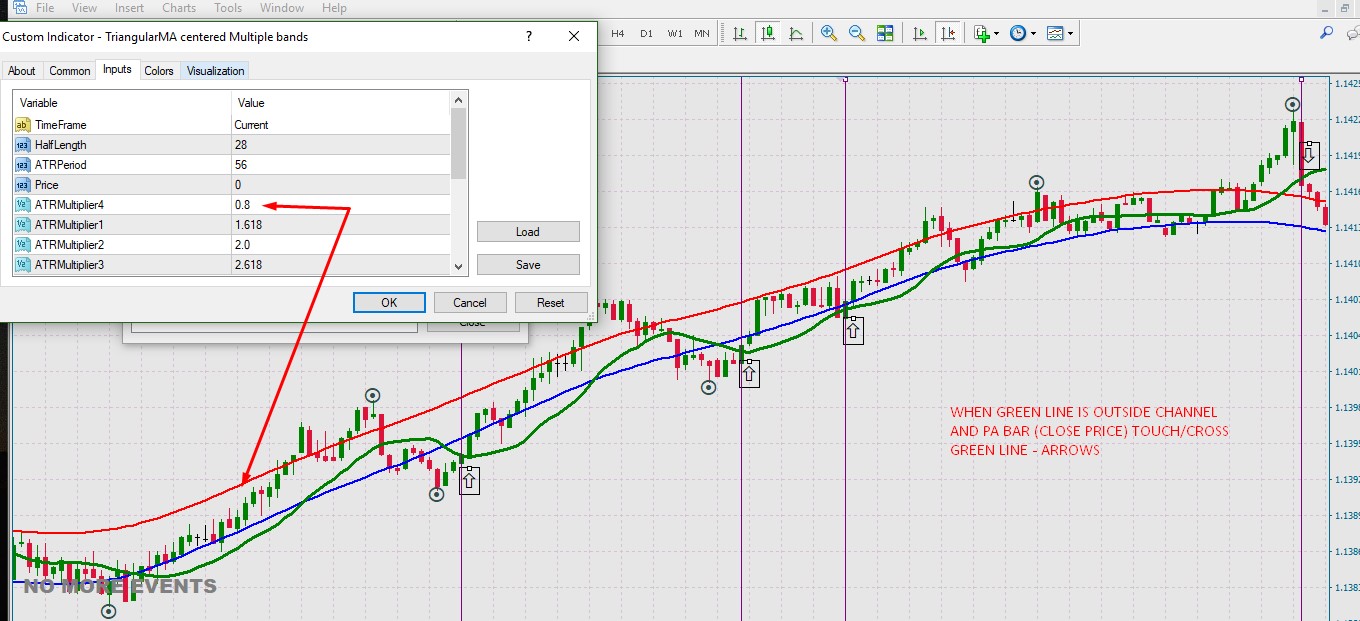The image size is (1360, 621).
Task: Expand the periodicity dropdown arrow
Action: (x=1034, y=34)
